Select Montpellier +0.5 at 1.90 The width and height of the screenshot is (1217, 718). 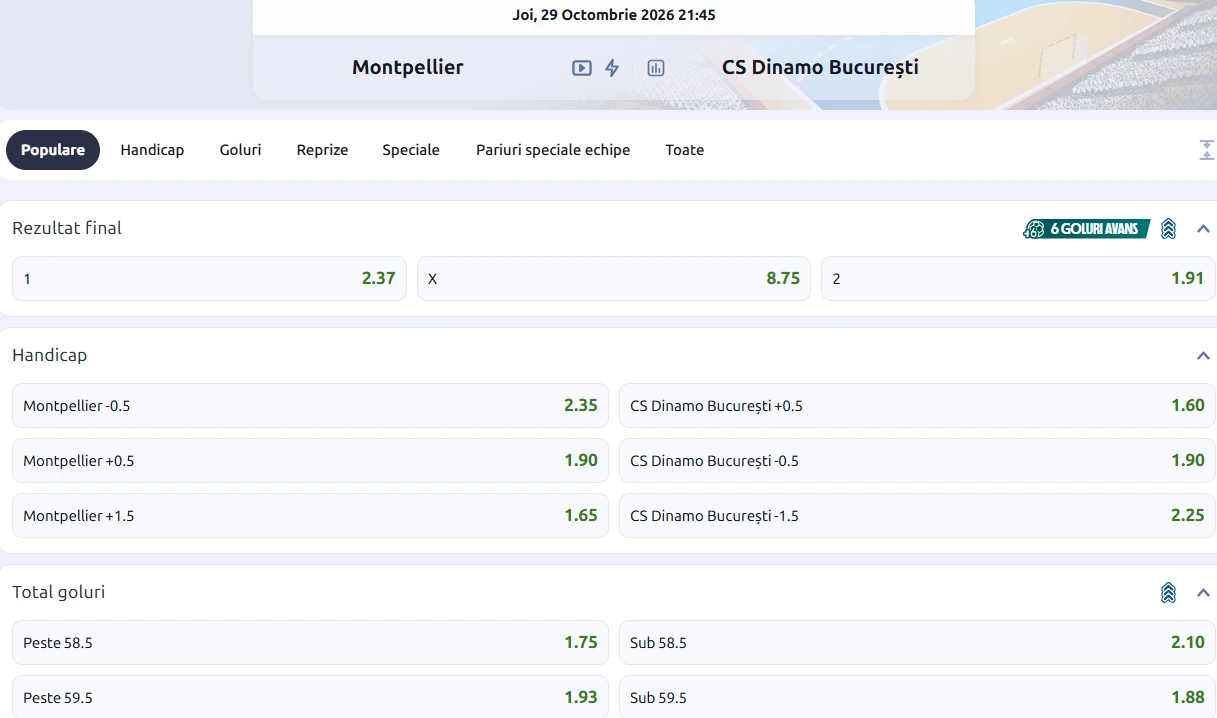click(x=310, y=461)
